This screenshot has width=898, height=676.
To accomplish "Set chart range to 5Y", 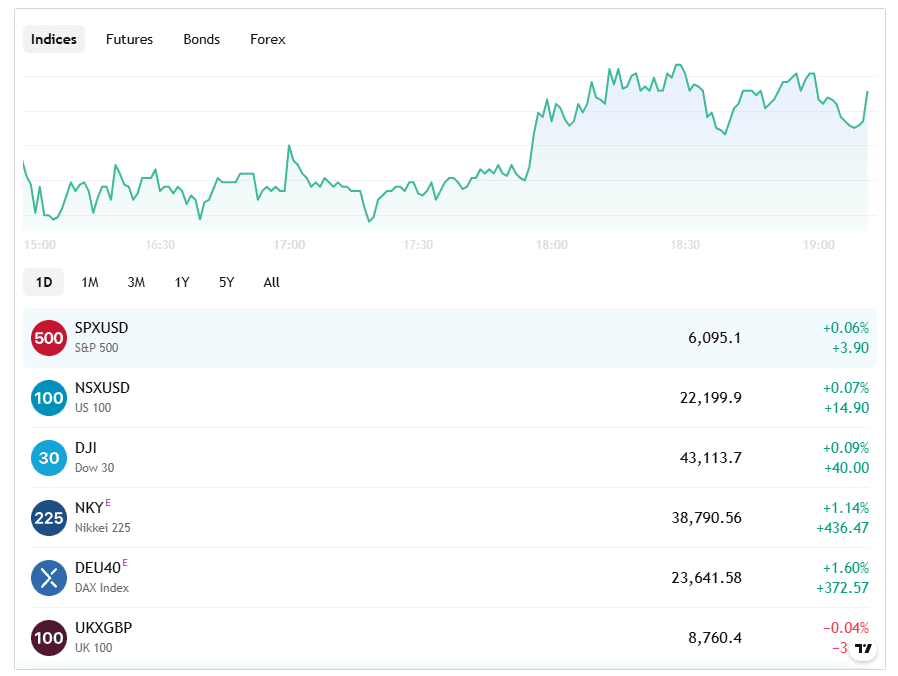I will (x=227, y=282).
